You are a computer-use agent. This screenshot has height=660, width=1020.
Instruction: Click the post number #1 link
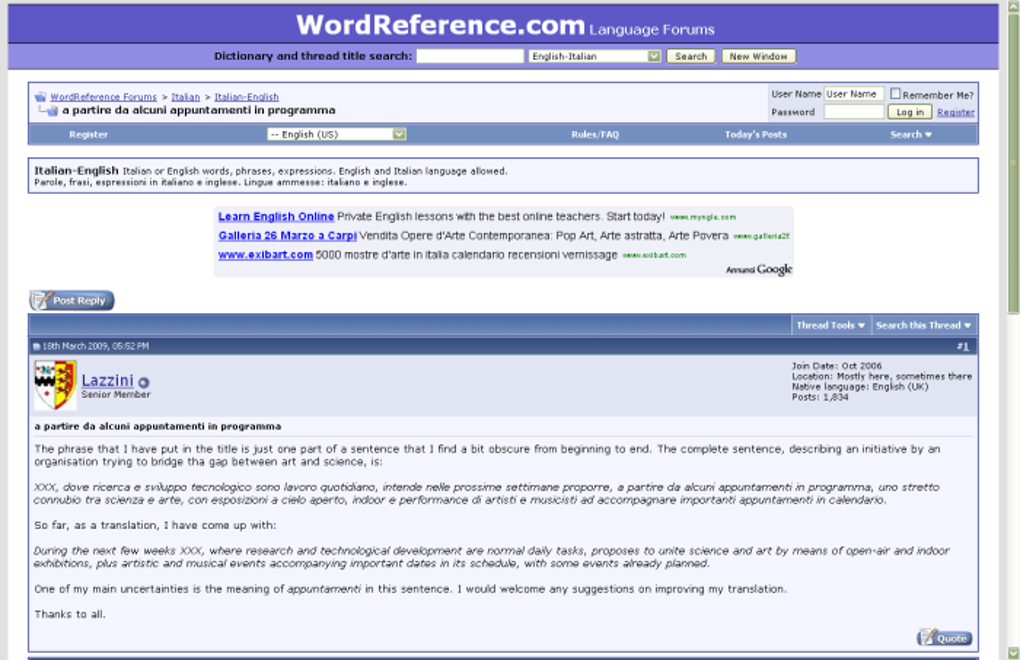[x=963, y=347]
